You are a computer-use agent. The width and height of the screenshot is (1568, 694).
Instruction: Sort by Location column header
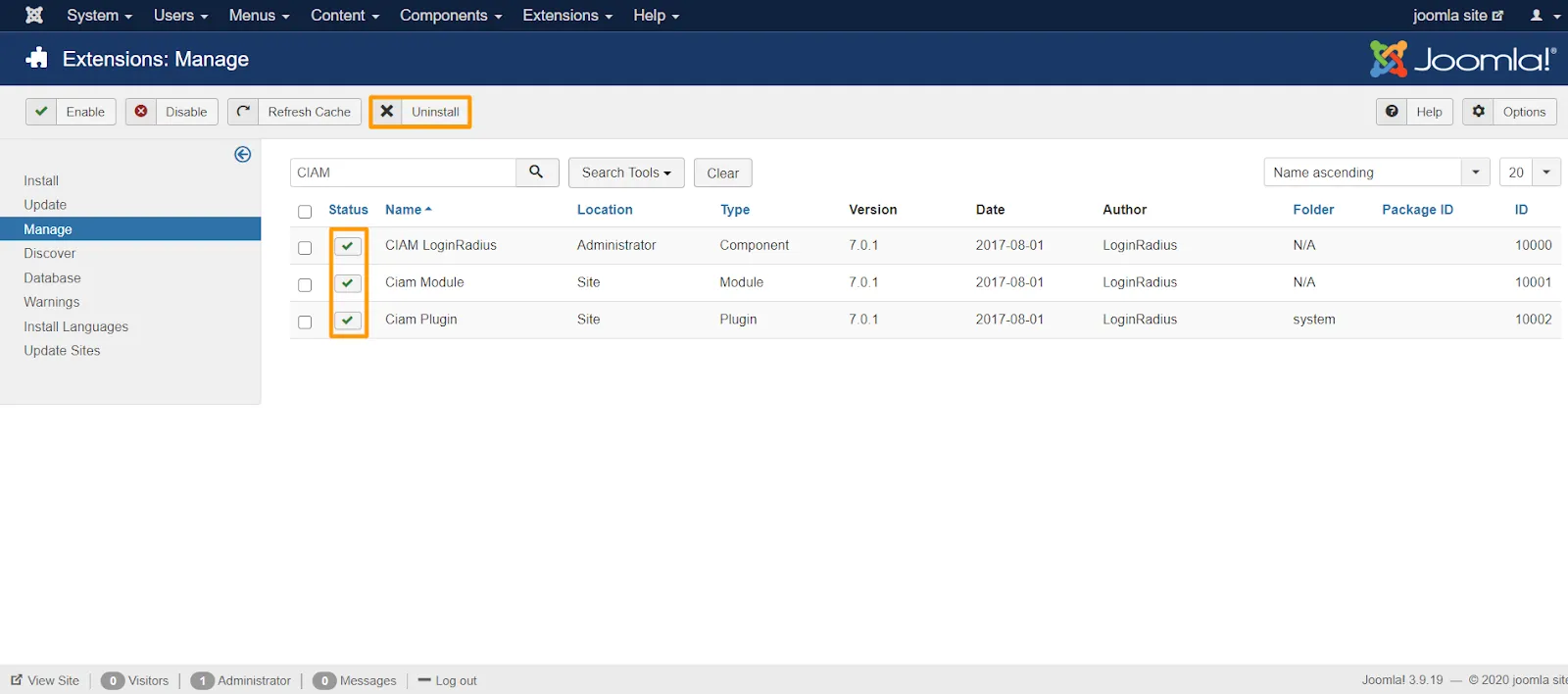coord(605,210)
